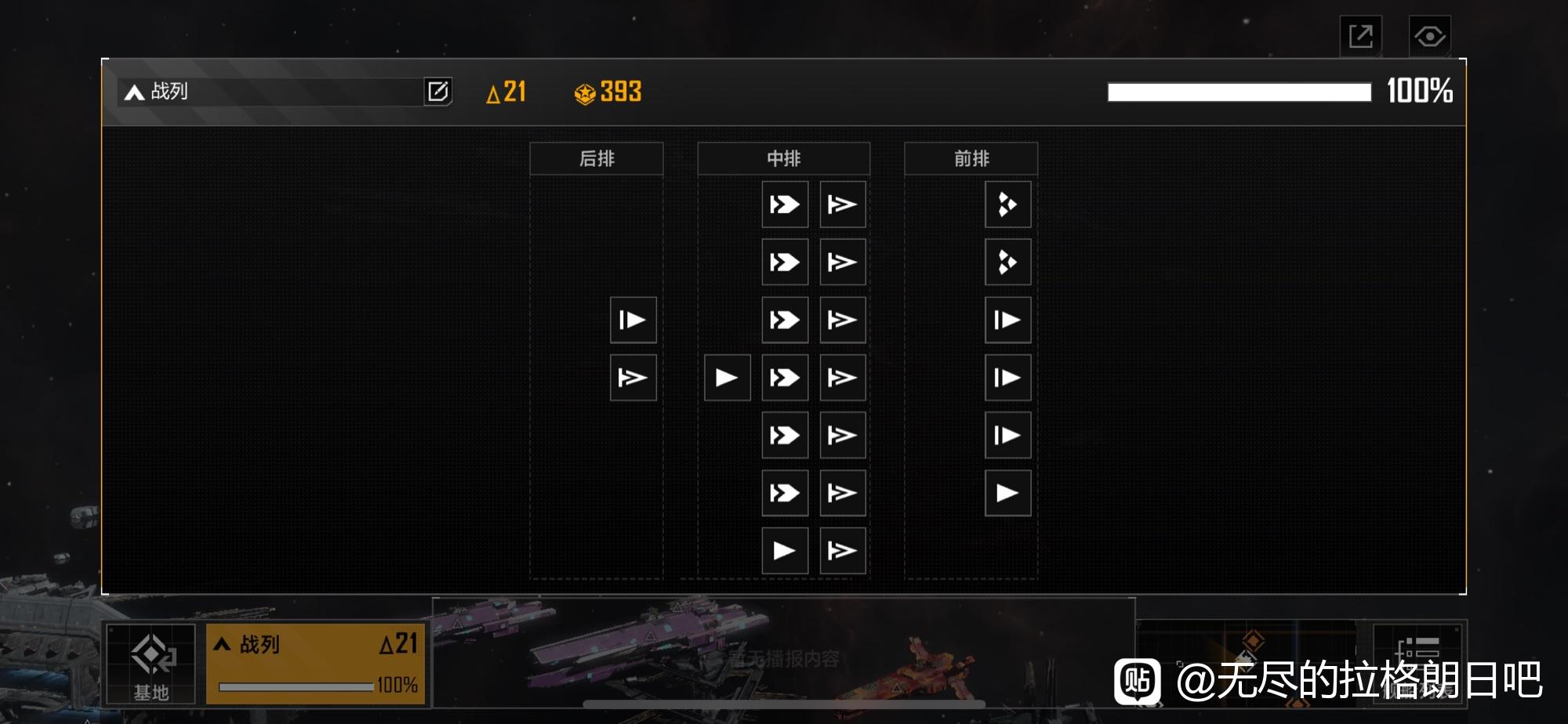This screenshot has height=724, width=1568.
Task: Select the 战列 fleet card at bottom
Action: pos(315,664)
